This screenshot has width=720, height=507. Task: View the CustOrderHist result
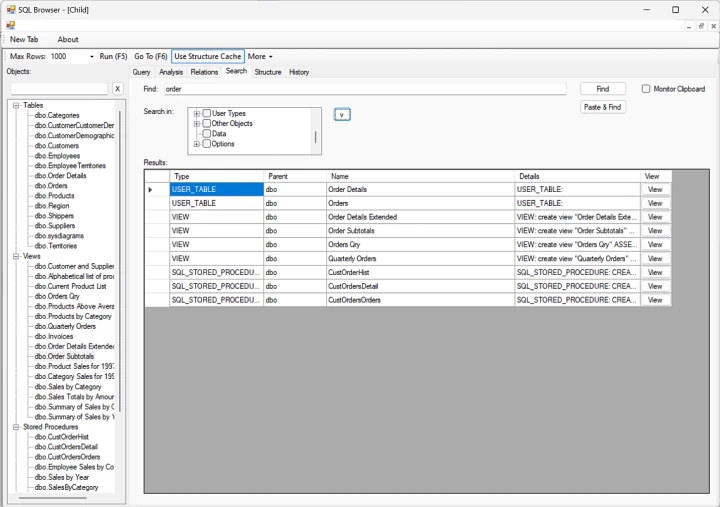pos(655,272)
